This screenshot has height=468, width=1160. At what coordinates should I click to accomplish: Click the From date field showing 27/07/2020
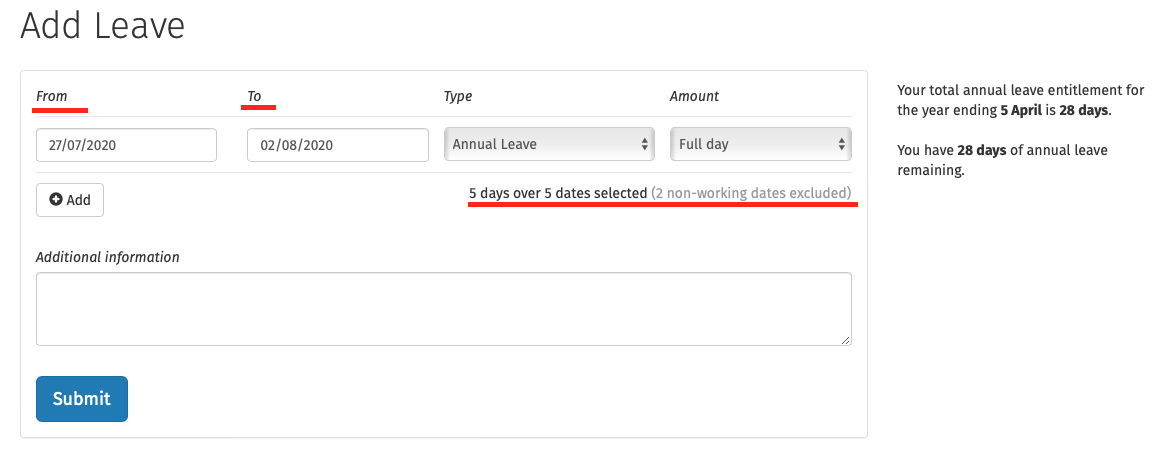(127, 145)
